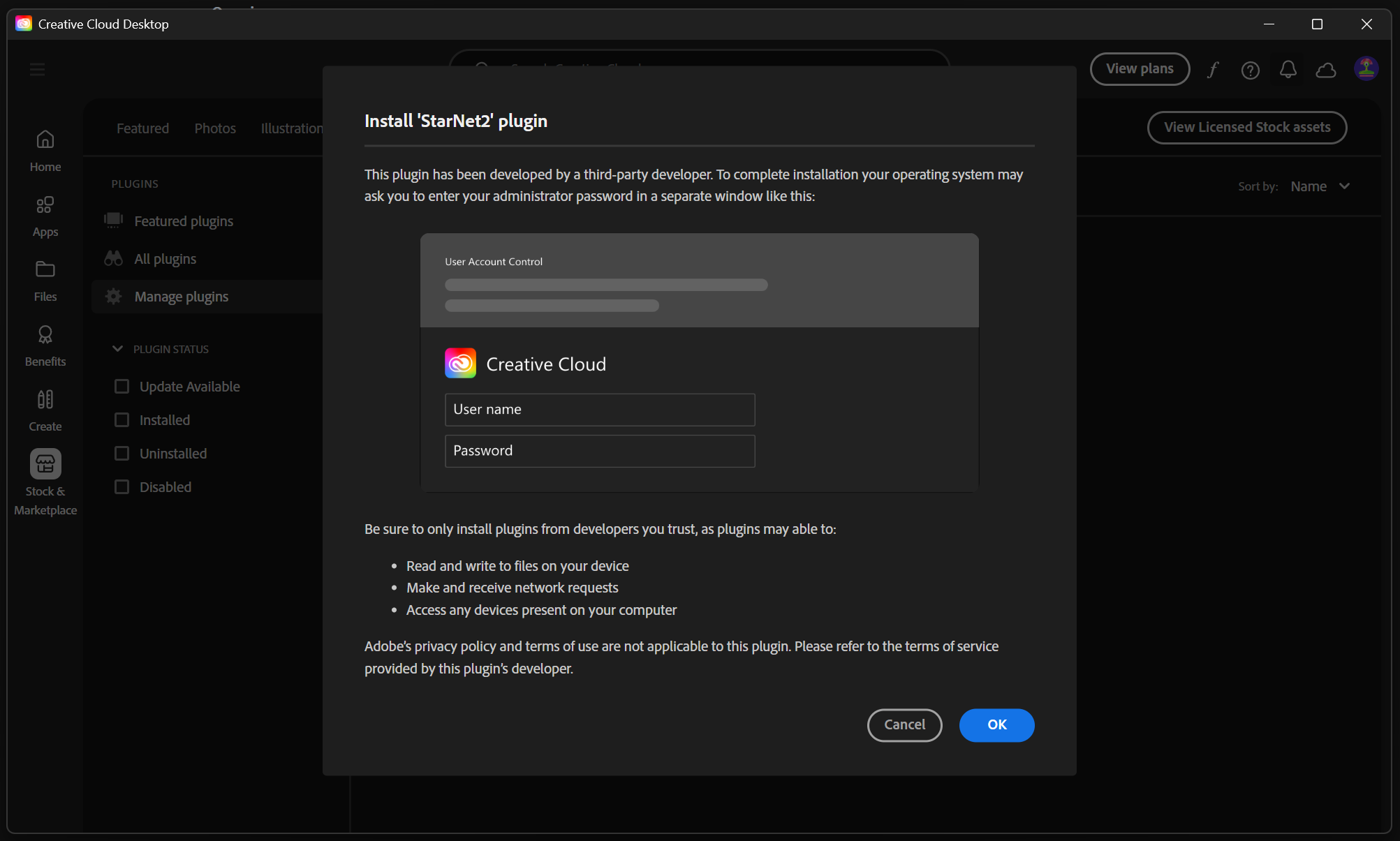Click the Creative Cloud Desktop title bar icon

tap(24, 24)
